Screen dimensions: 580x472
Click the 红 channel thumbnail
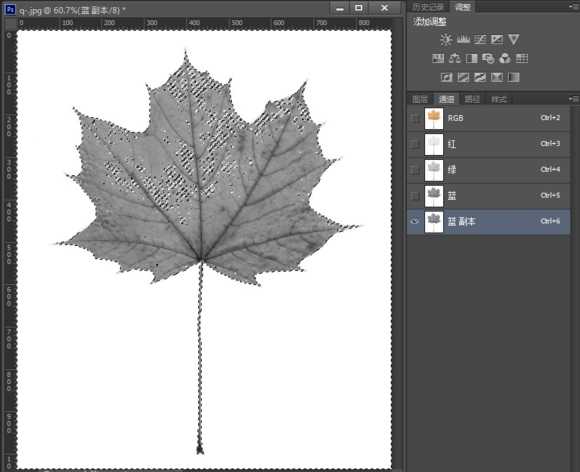[434, 144]
